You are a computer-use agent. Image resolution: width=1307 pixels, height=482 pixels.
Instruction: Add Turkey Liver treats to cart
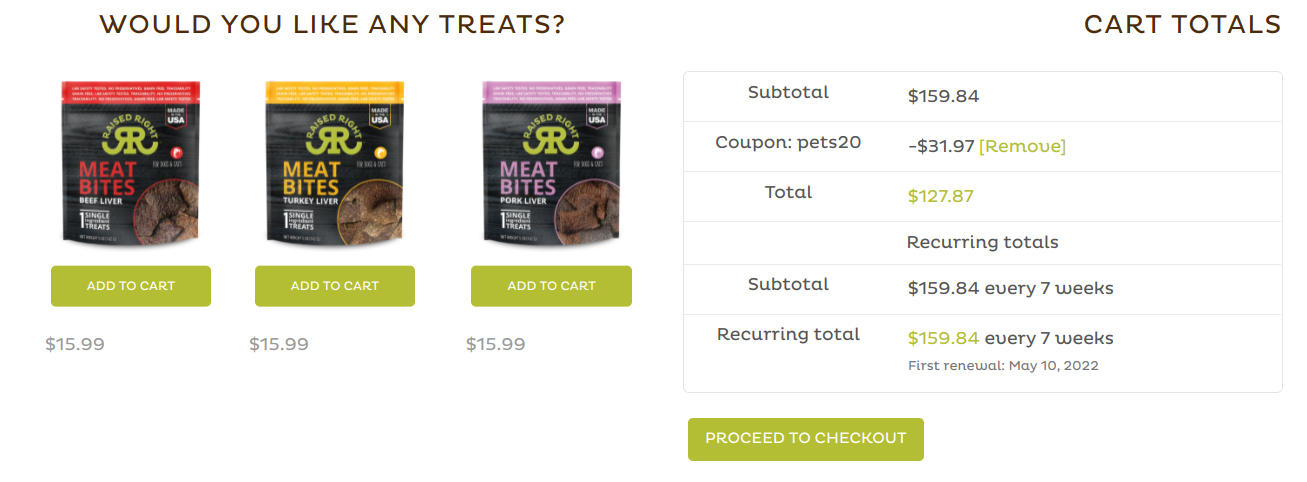click(x=335, y=286)
